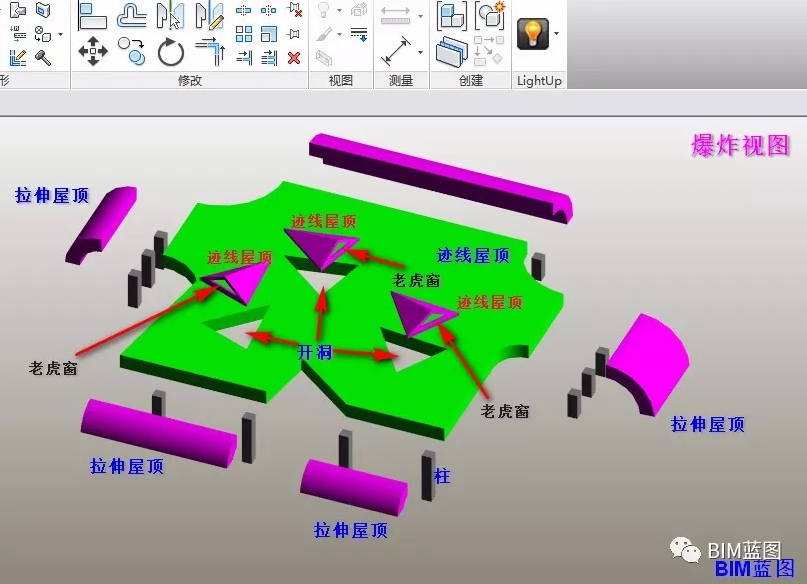Choose Mirror - Pick Axis tool

(170, 15)
